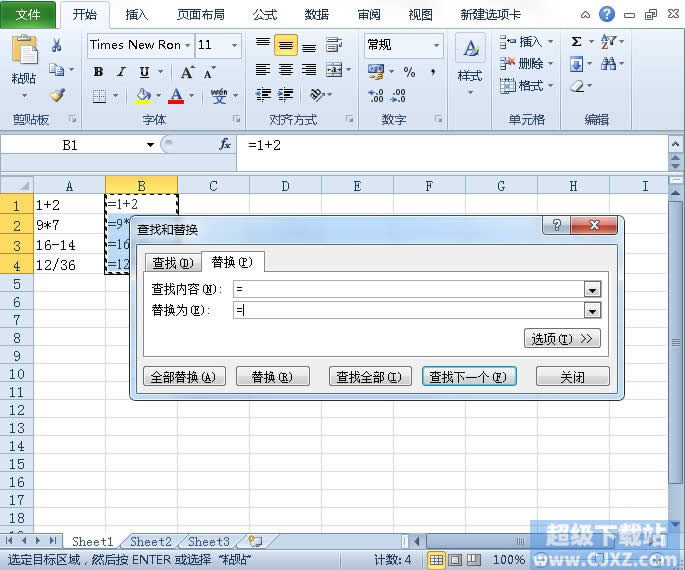685x570 pixels.
Task: Click the Paste (粘贴) clipboard icon
Action: 24,60
